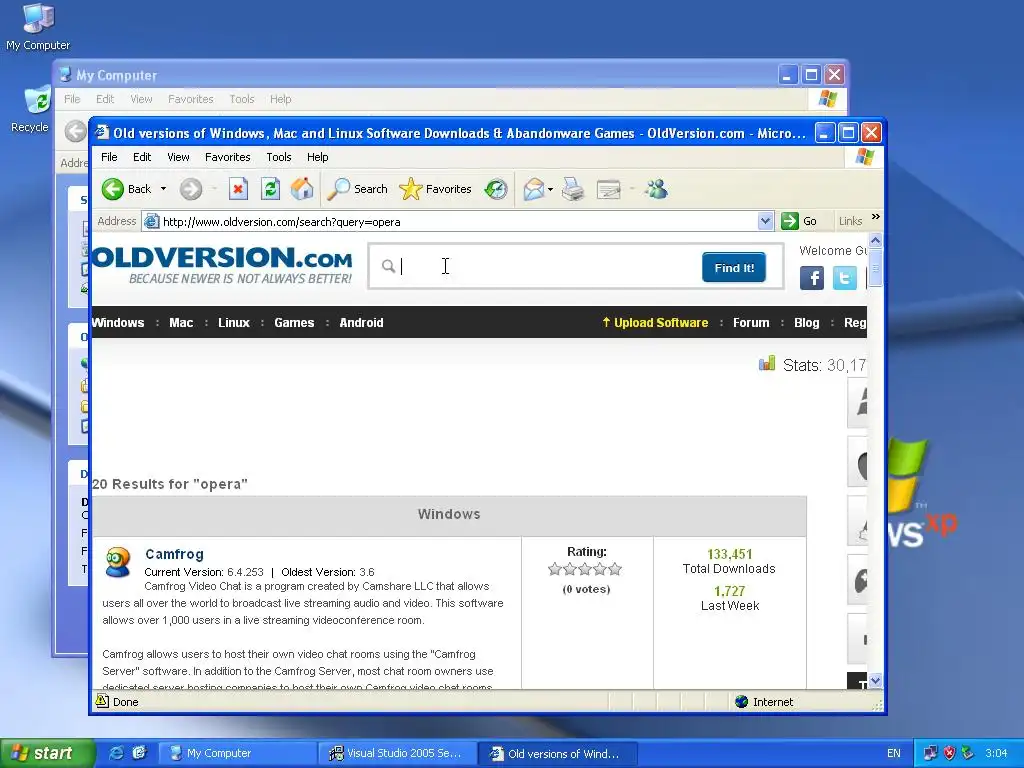Select the Recycle Bin desktop icon
Screen dimensions: 1024x768
coord(33,110)
